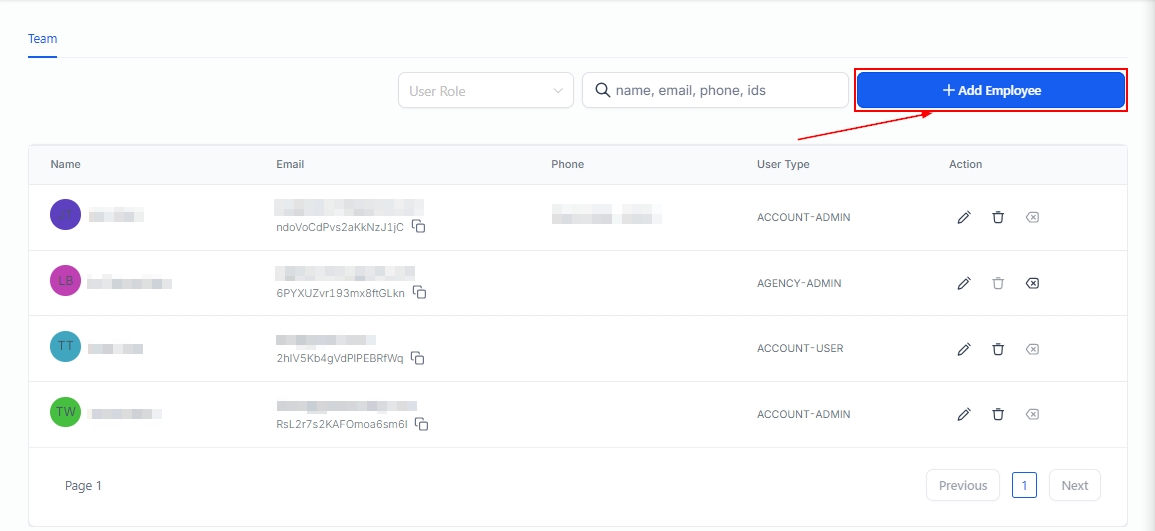This screenshot has width=1155, height=531.
Task: Click the name, email, phone search field
Action: pyautogui.click(x=725, y=90)
